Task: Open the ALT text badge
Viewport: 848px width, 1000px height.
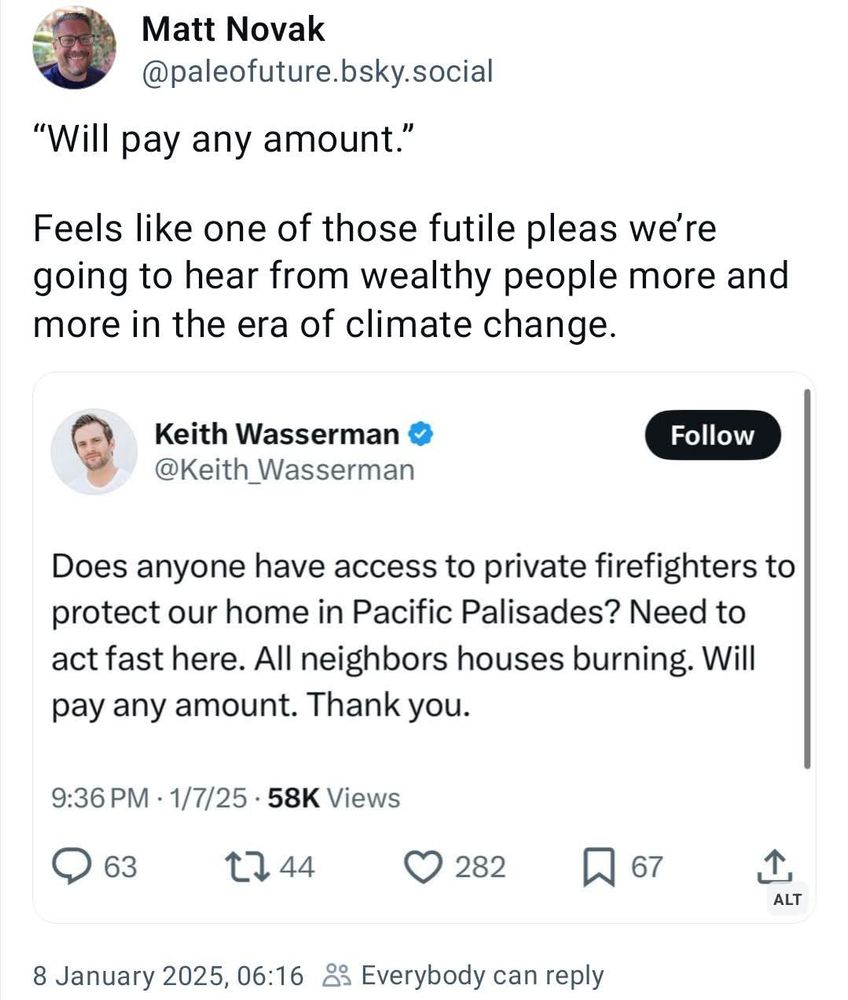Action: (x=788, y=899)
